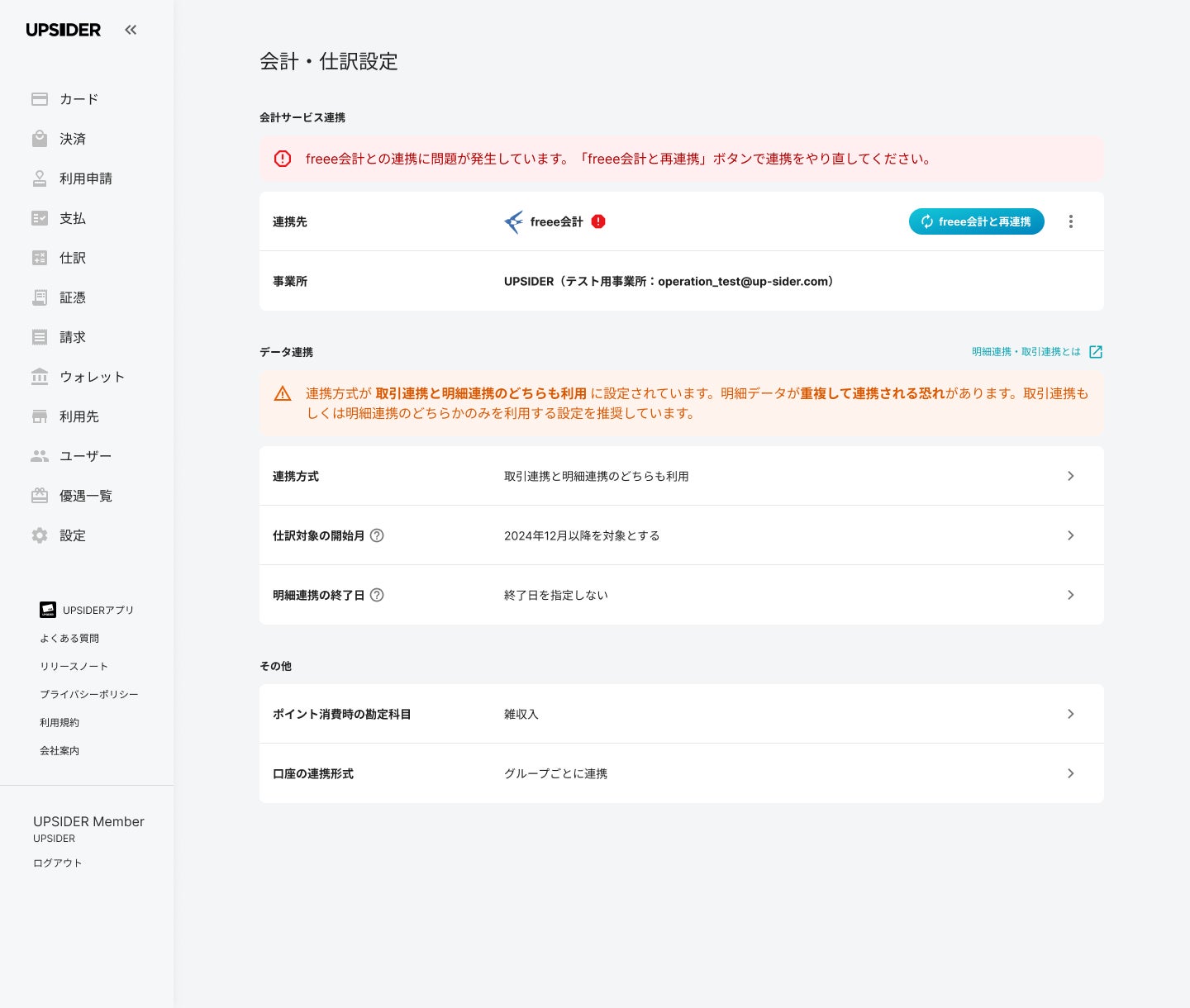Navigate to ウォレット menu item
1190x1008 pixels.
(x=92, y=377)
